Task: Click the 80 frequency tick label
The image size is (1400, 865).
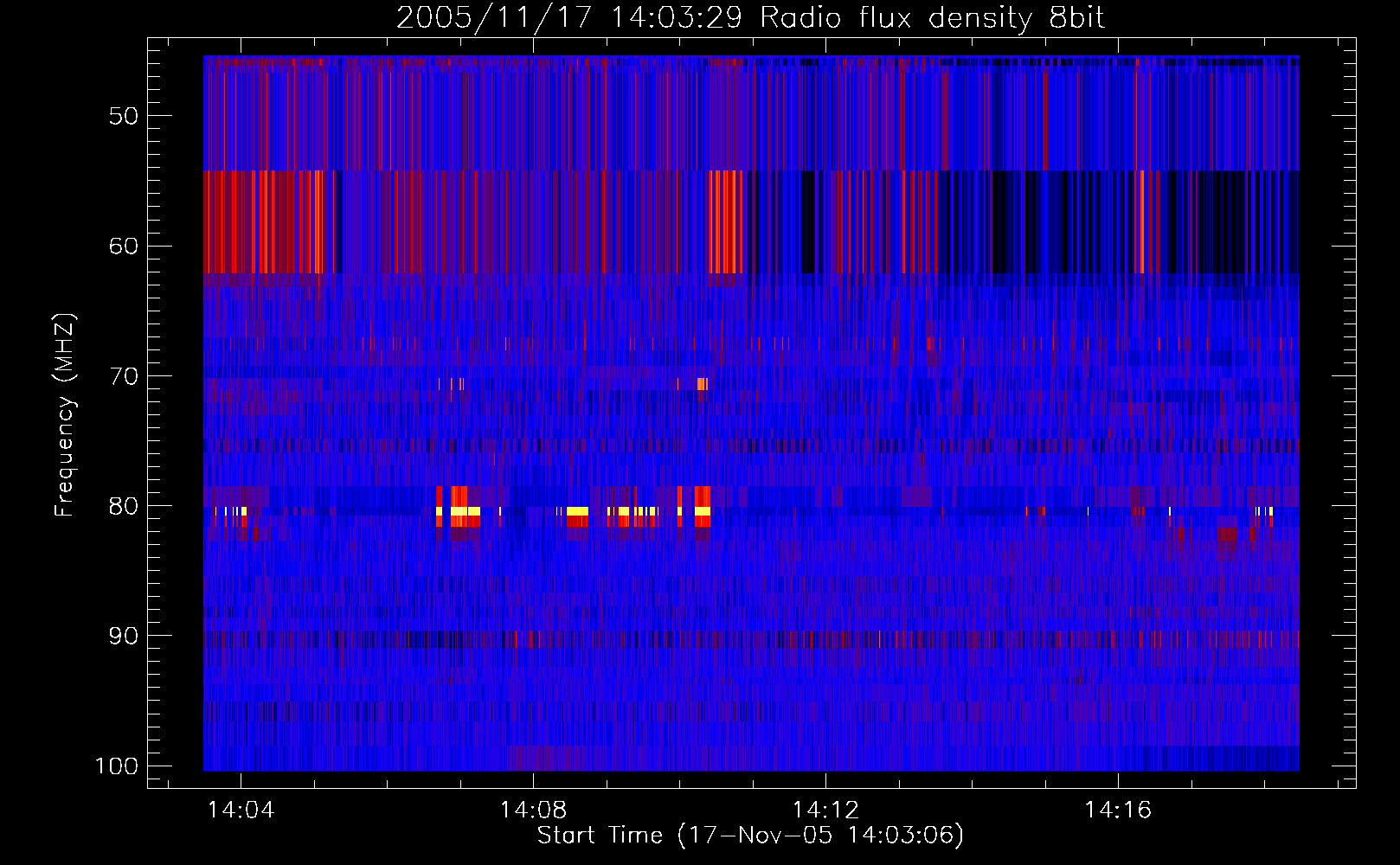Action: point(124,507)
